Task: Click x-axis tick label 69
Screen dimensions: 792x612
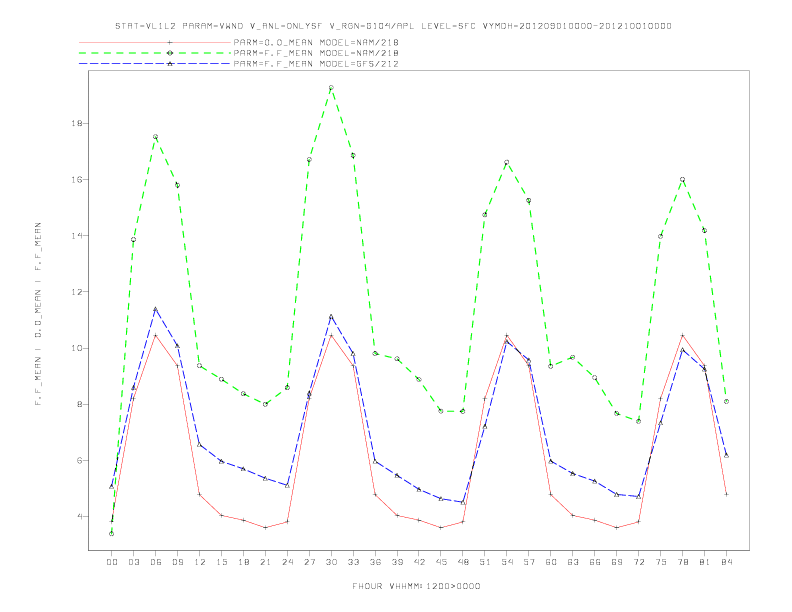Action: (x=617, y=562)
